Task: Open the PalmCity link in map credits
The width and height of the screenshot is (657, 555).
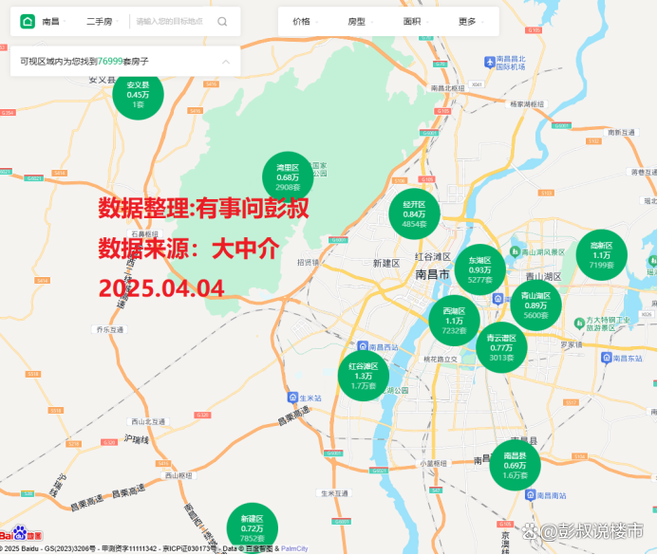Action: [x=295, y=548]
